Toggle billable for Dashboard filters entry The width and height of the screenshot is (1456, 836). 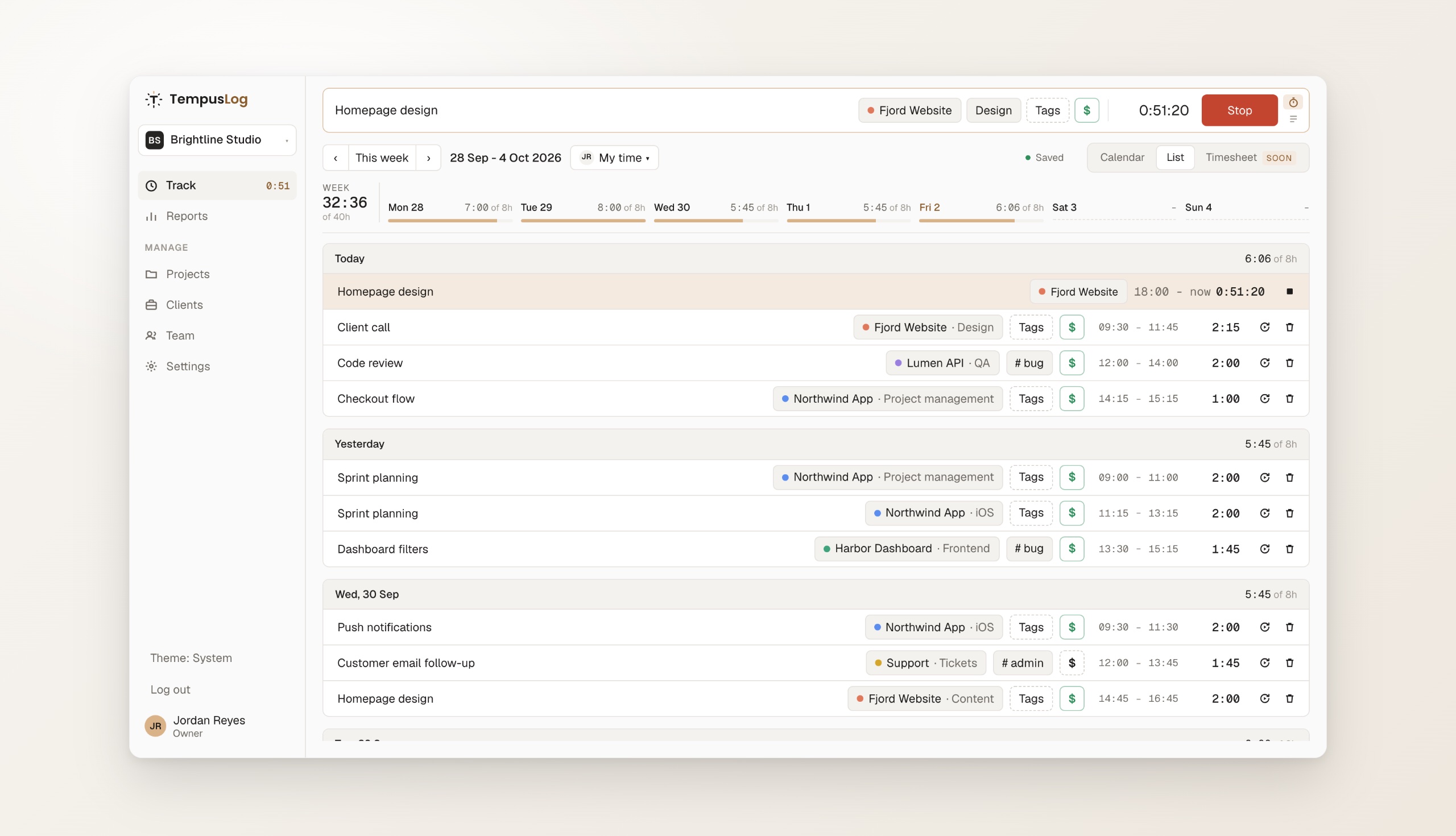(1072, 549)
